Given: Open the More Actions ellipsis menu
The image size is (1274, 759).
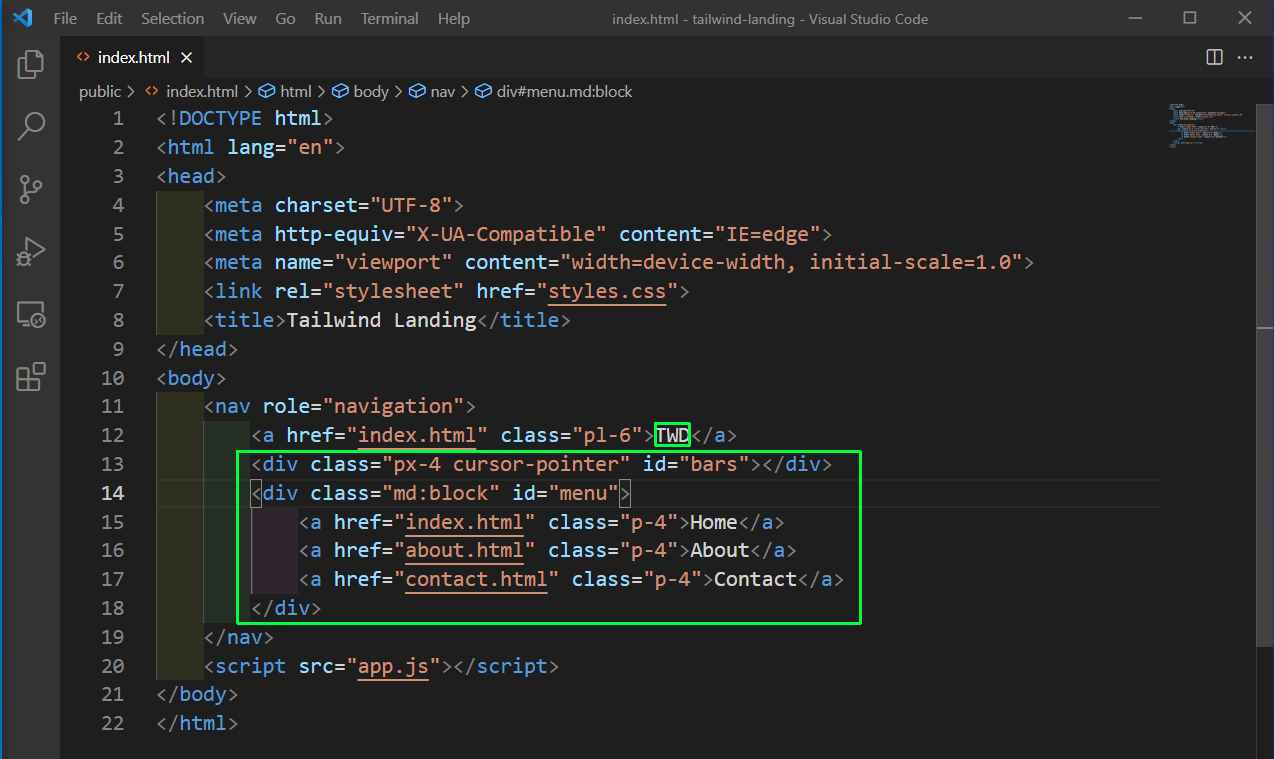Looking at the screenshot, I should coord(1245,57).
